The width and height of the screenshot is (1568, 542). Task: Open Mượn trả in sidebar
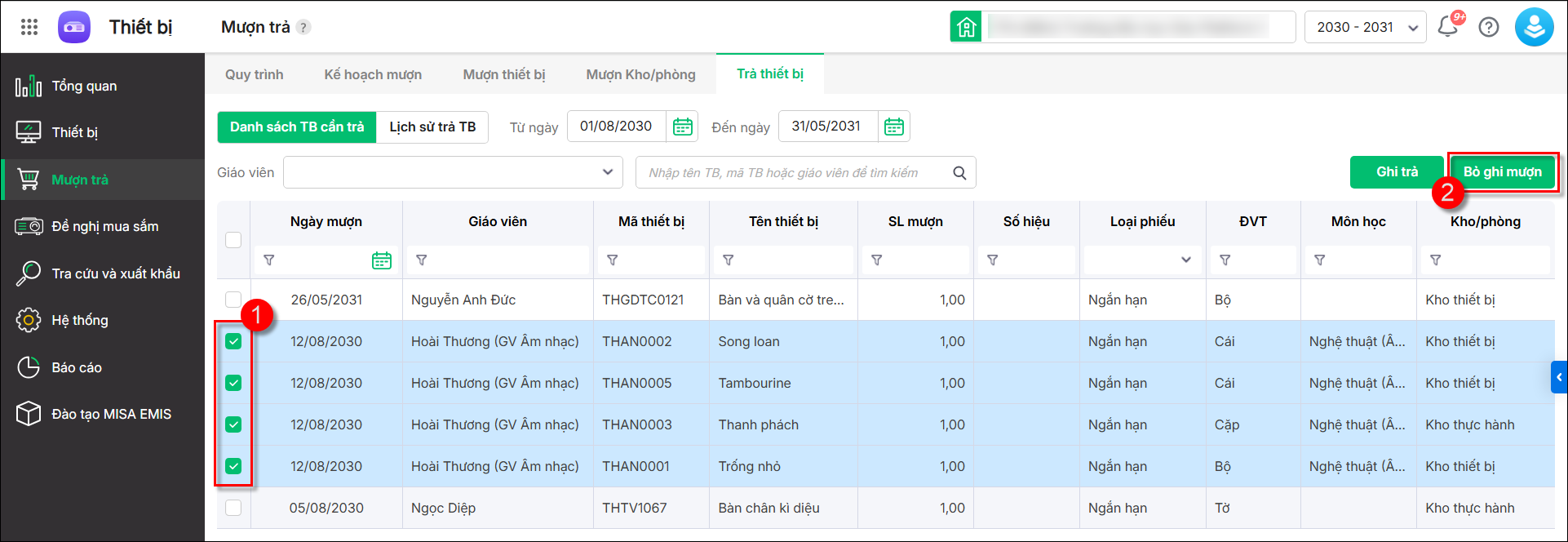coord(103,180)
